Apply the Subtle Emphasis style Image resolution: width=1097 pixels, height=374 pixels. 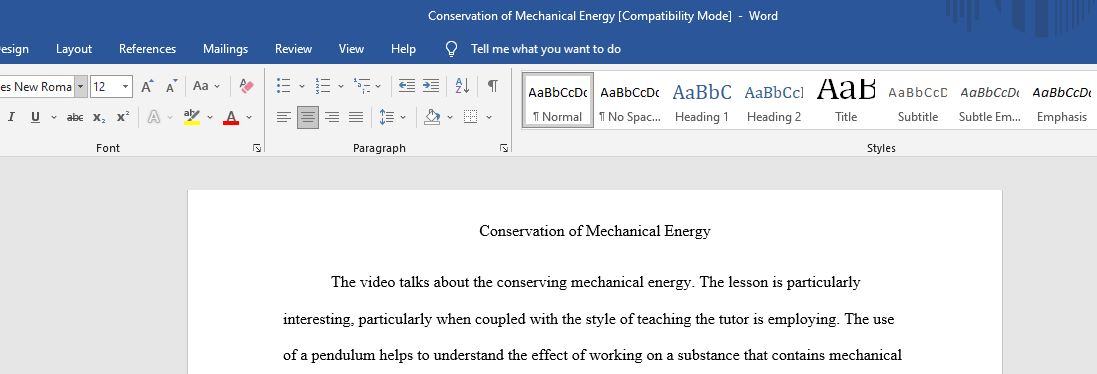point(989,101)
